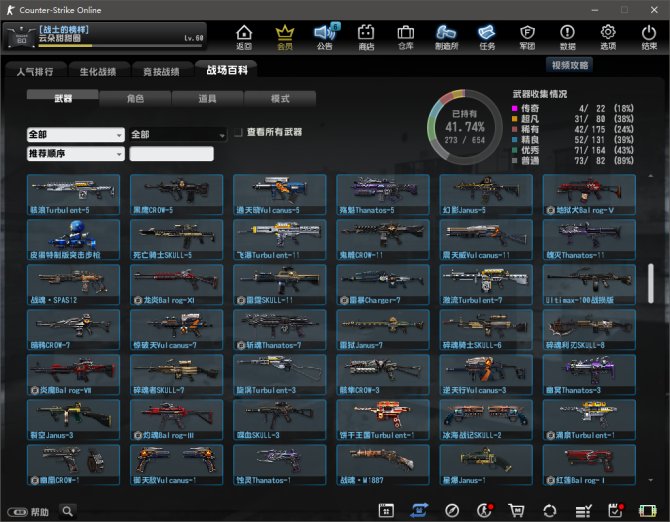Screen dimensions: 670x522
Task: Select the Thanatos-1 weapon card
Action: click(279, 465)
